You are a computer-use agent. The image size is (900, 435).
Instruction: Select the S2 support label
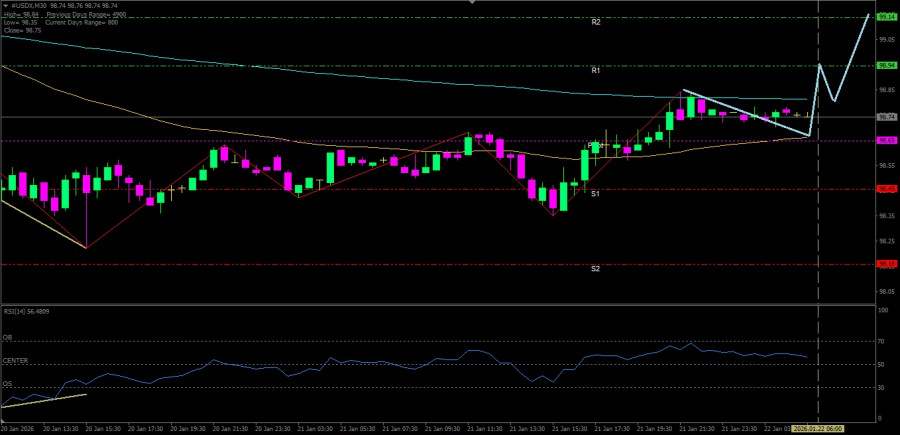coord(596,269)
